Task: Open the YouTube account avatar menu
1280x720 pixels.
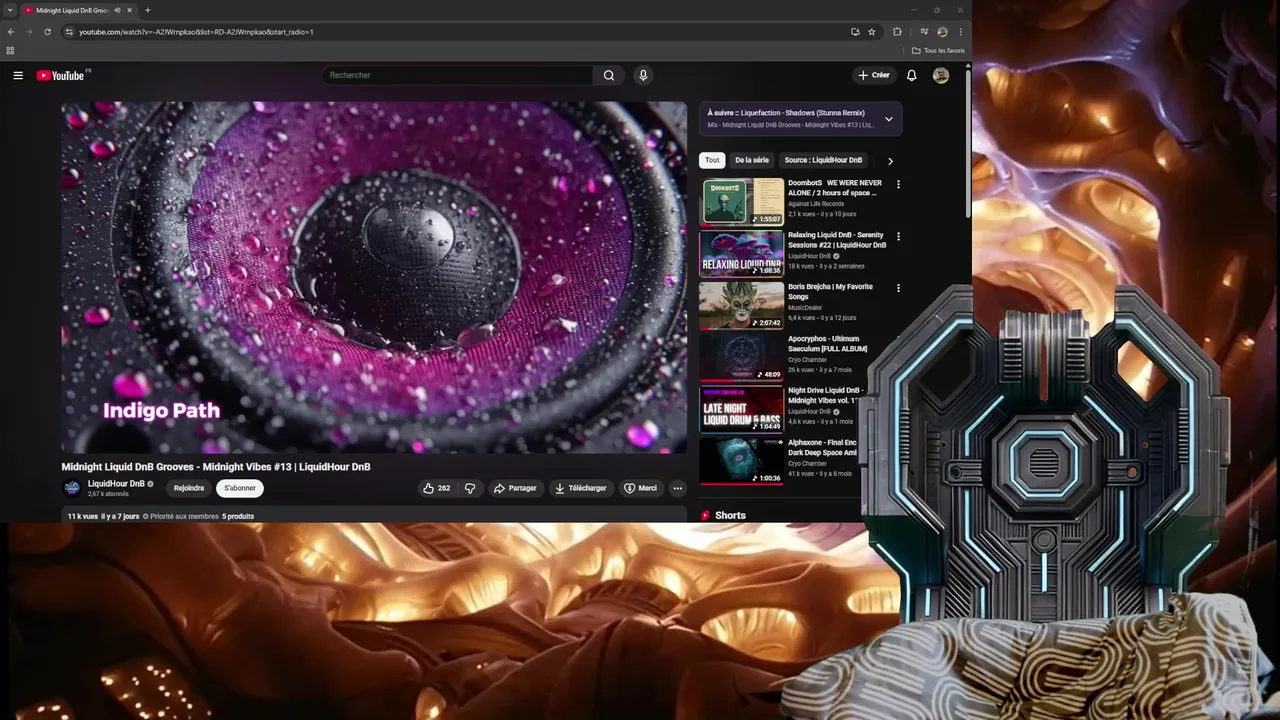Action: (x=941, y=75)
